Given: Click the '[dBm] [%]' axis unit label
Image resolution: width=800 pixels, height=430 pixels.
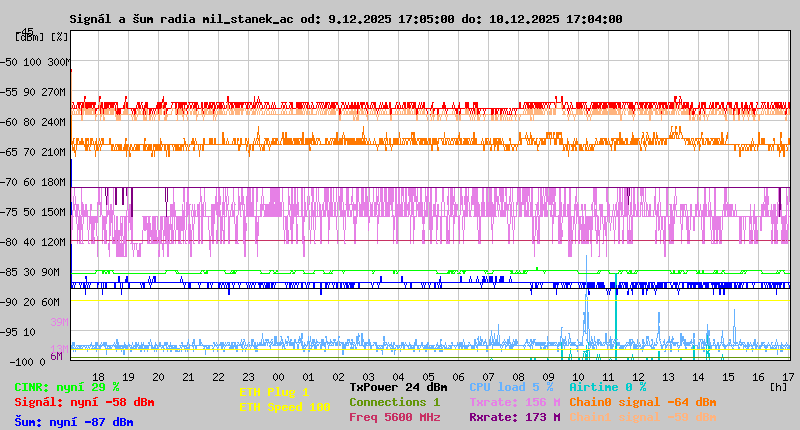Looking at the screenshot, I should (x=42, y=37).
